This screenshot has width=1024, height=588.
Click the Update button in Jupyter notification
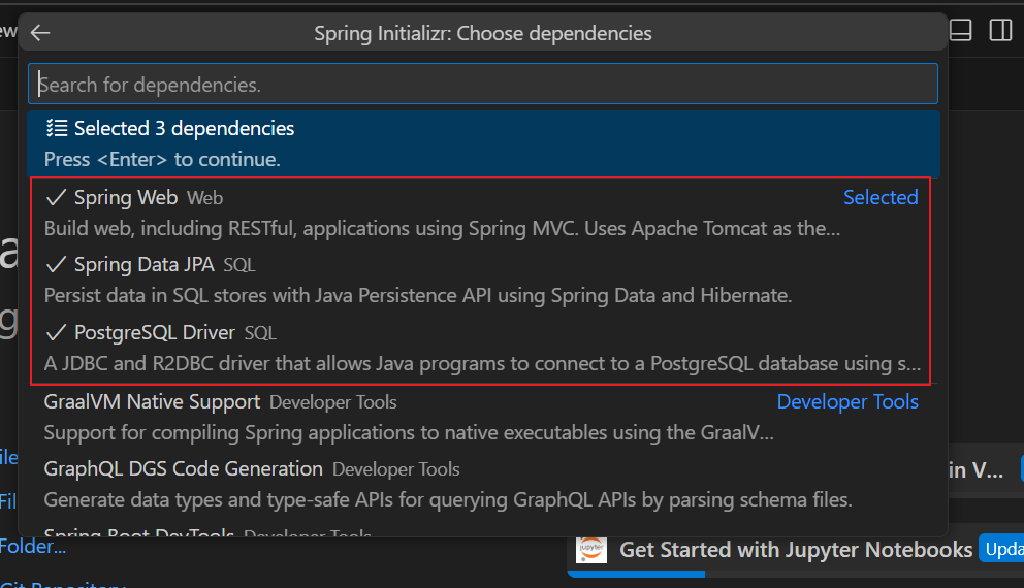click(1003, 548)
